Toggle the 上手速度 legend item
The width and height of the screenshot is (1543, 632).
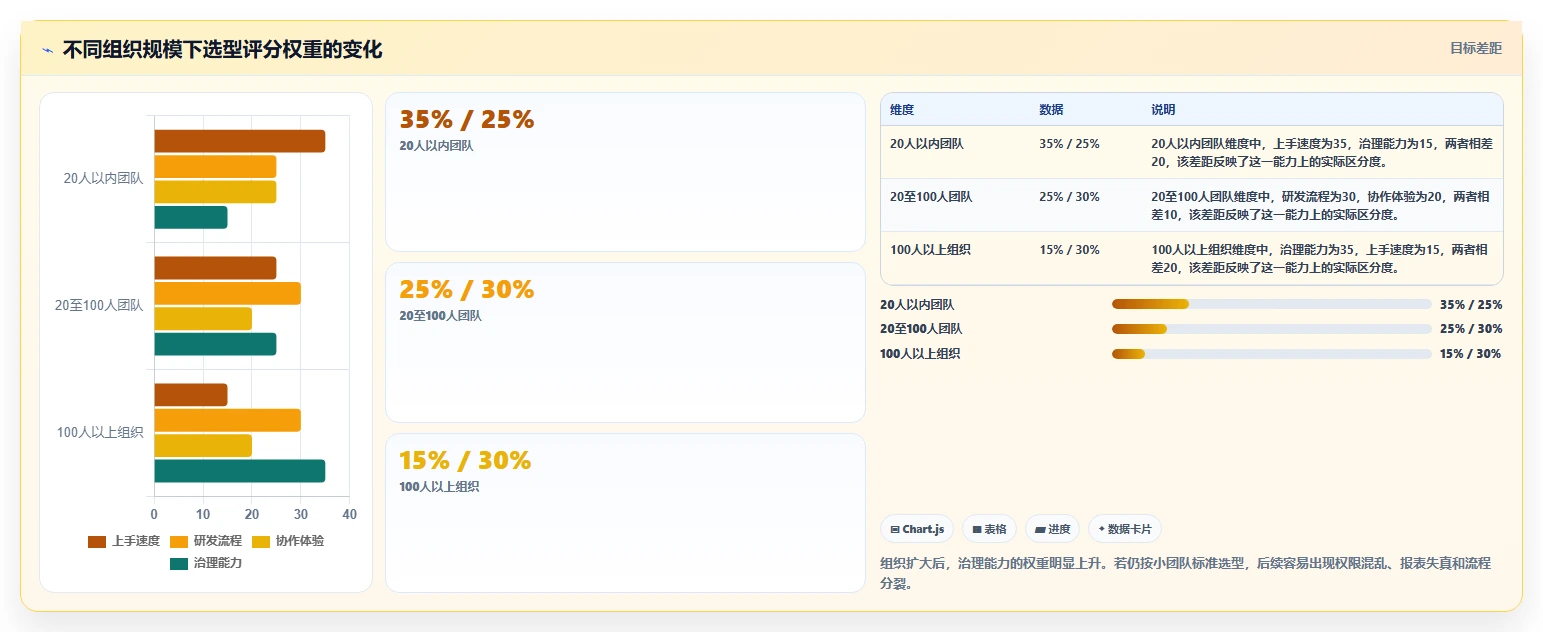[124, 541]
